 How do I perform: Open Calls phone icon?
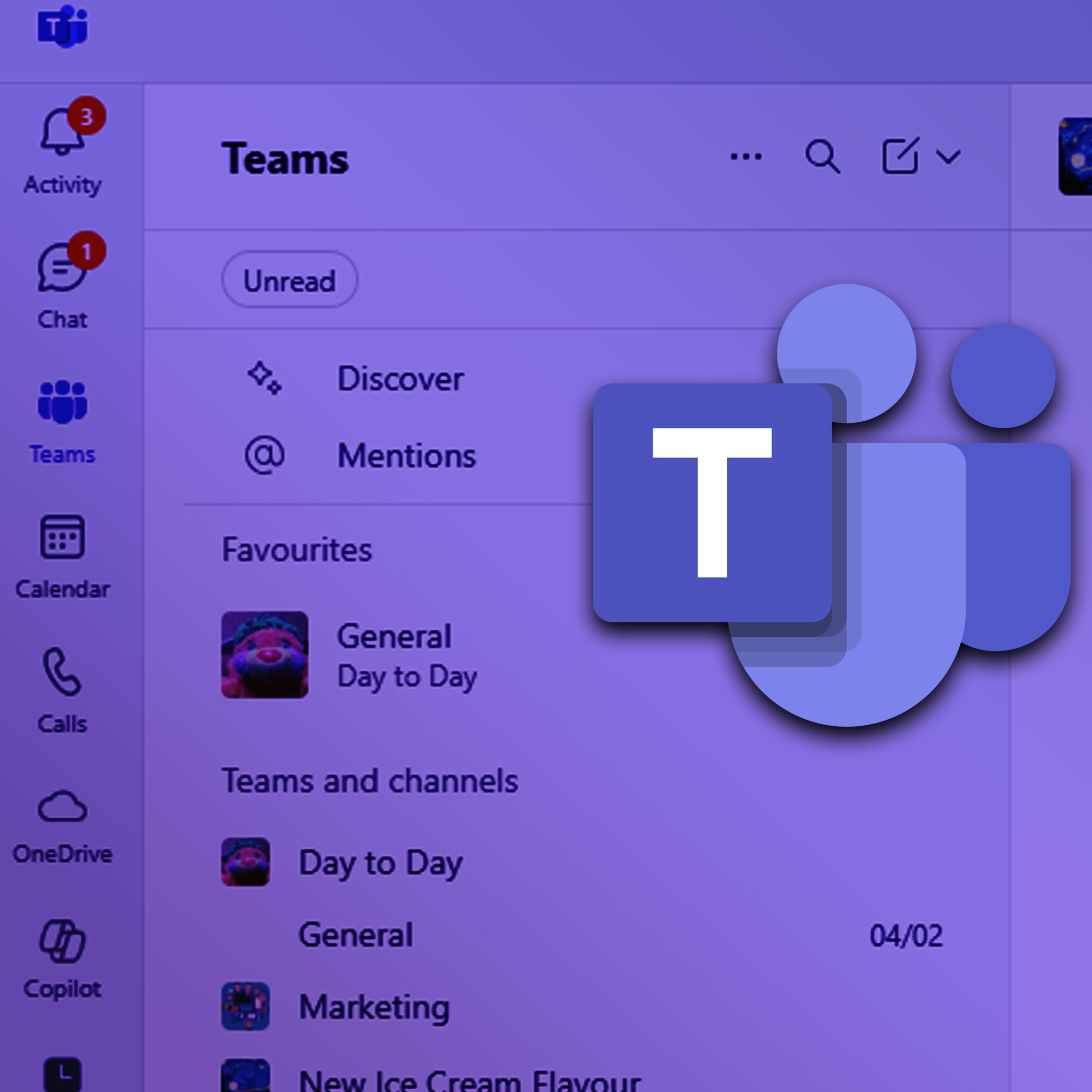pos(62,671)
